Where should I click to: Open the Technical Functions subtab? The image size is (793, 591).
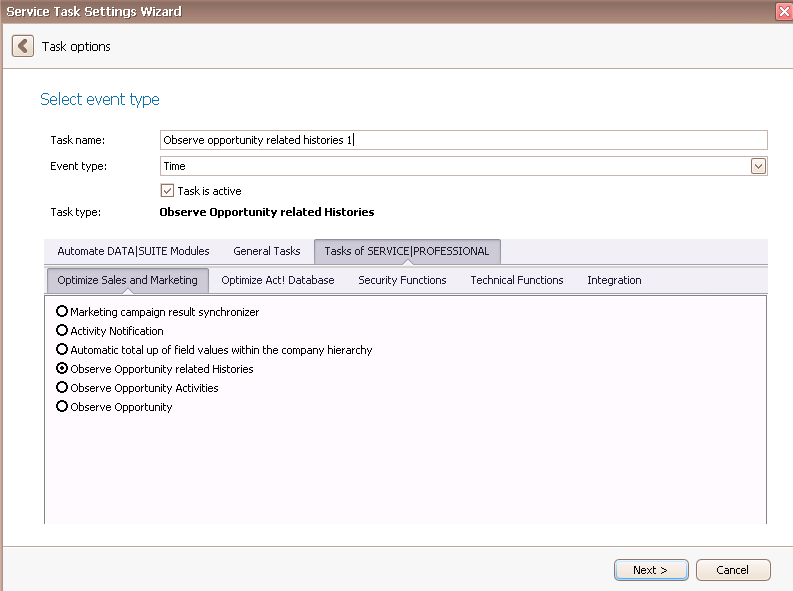(516, 280)
